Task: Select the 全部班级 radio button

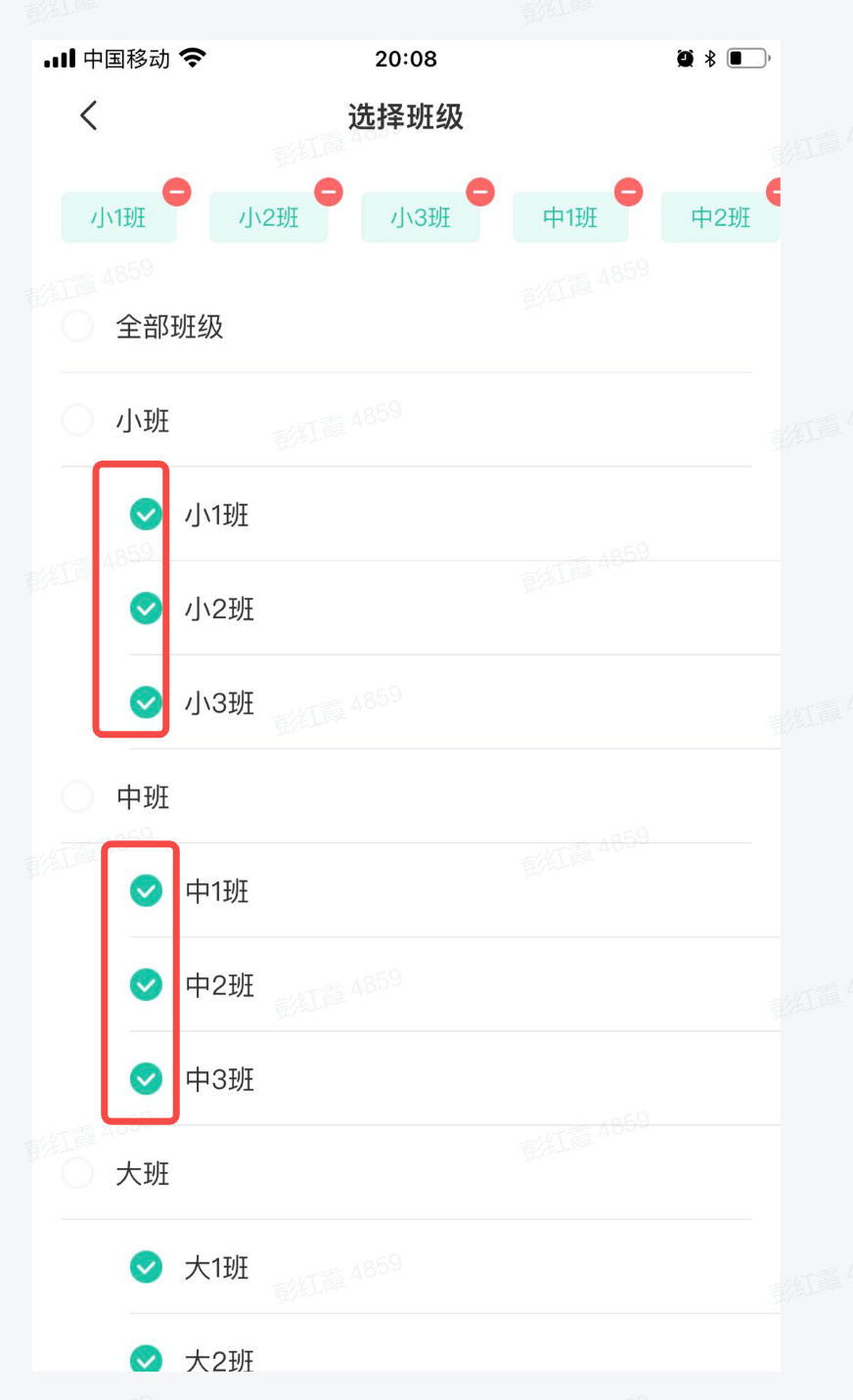Action: pyautogui.click(x=77, y=326)
